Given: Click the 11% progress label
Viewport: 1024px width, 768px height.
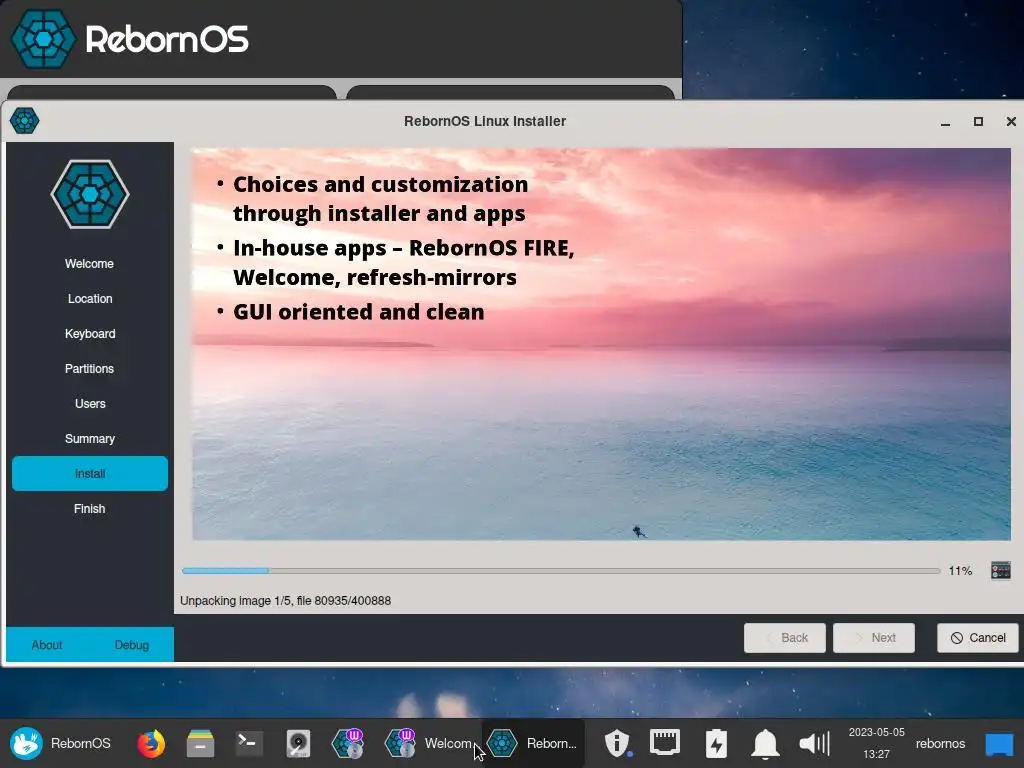Looking at the screenshot, I should 960,571.
